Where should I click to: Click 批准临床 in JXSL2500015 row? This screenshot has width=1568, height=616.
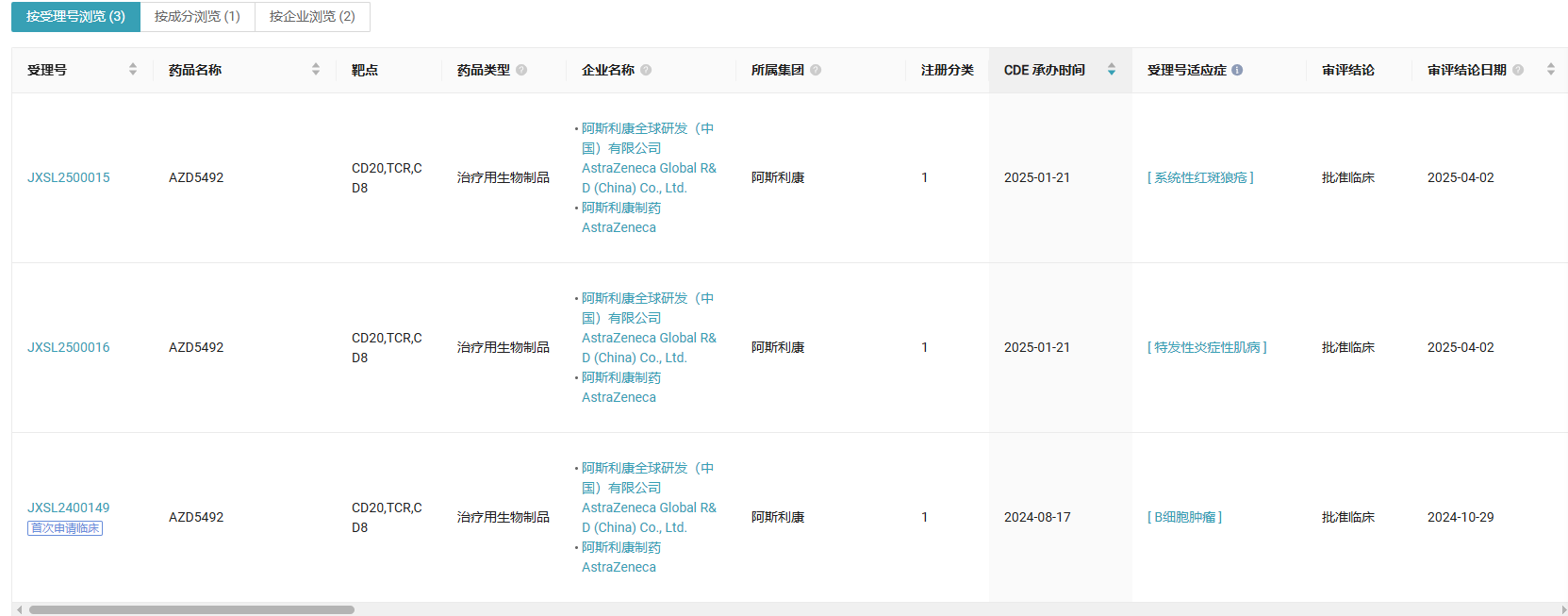(x=1348, y=177)
